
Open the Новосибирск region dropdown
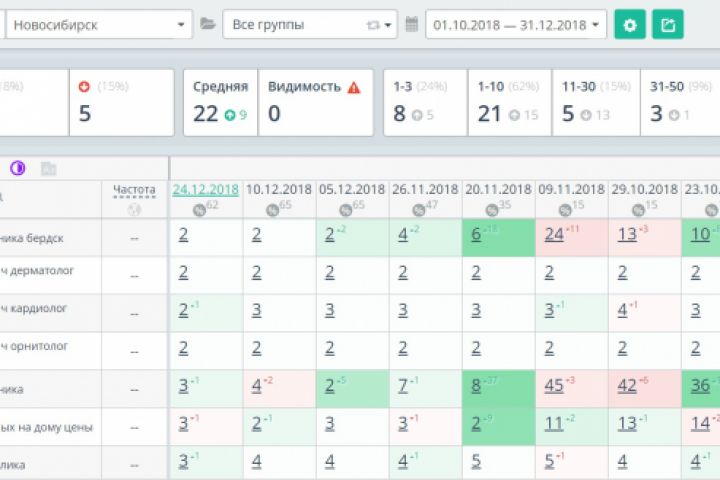(x=98, y=25)
